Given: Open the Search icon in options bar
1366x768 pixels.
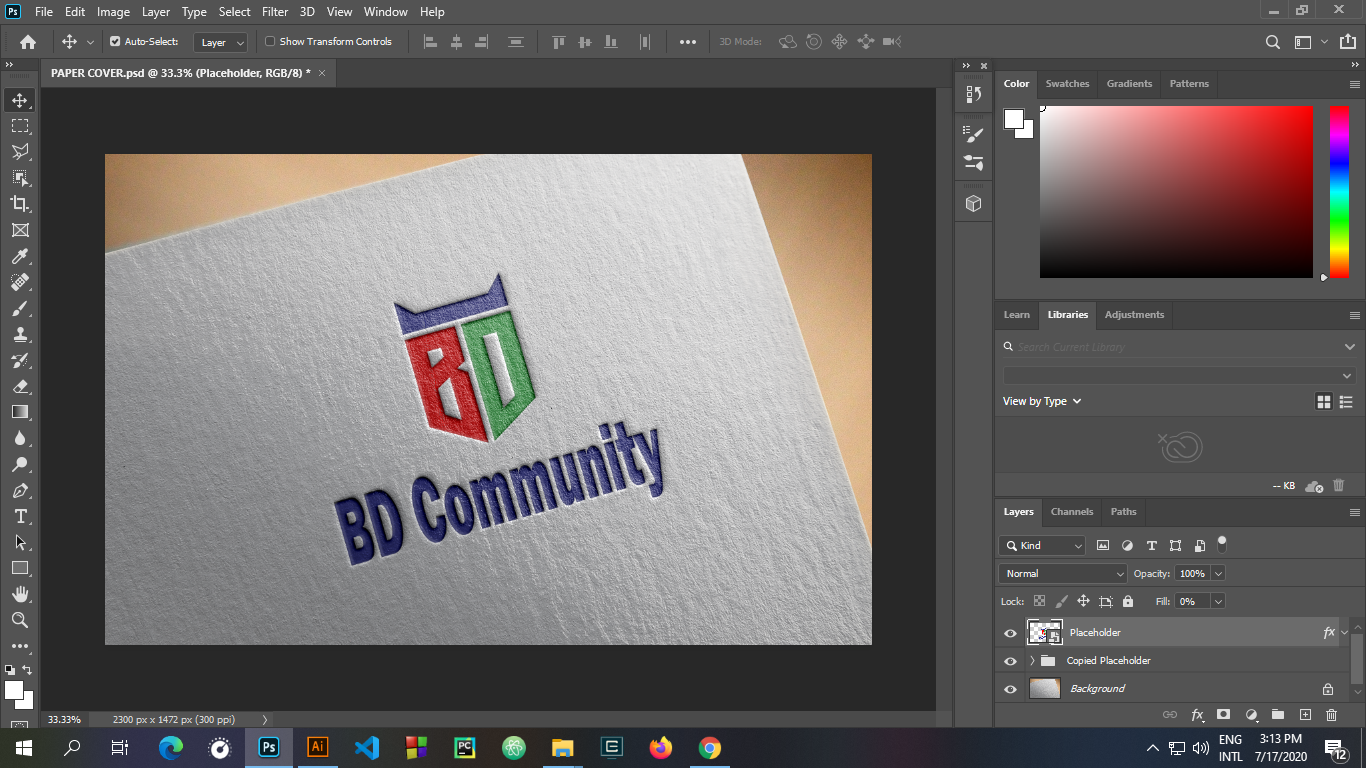Looking at the screenshot, I should 1273,42.
